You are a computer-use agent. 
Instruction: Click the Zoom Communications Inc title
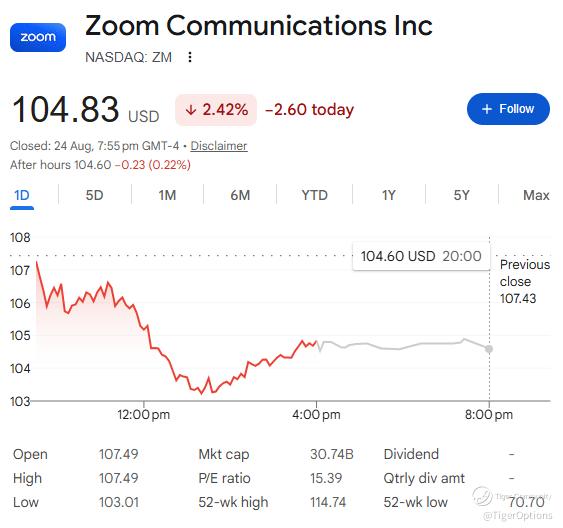tap(259, 25)
